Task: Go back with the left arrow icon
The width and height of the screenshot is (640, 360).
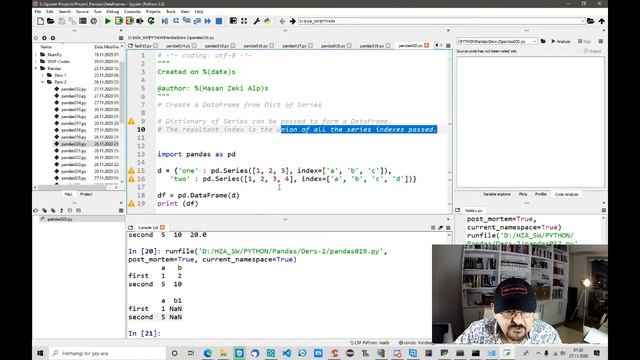Action: coord(282,21)
